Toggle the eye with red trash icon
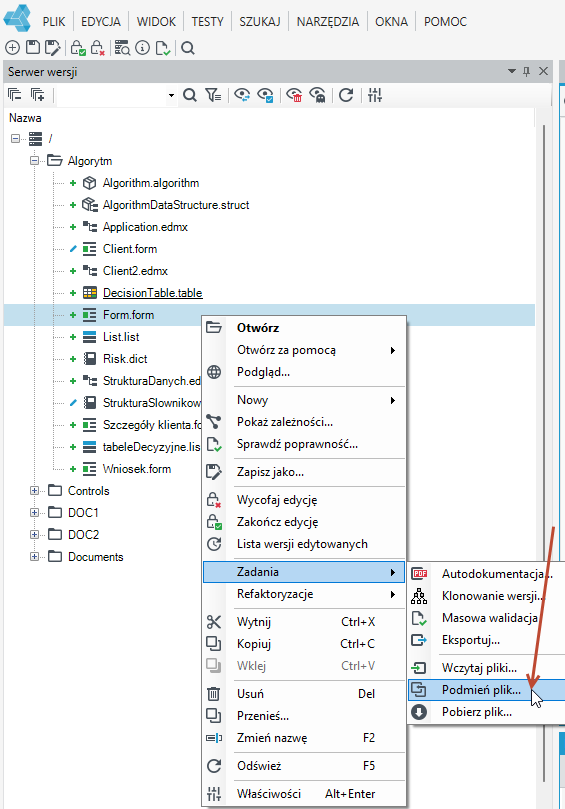Screen dimensions: 565x809 pyautogui.click(x=294, y=95)
